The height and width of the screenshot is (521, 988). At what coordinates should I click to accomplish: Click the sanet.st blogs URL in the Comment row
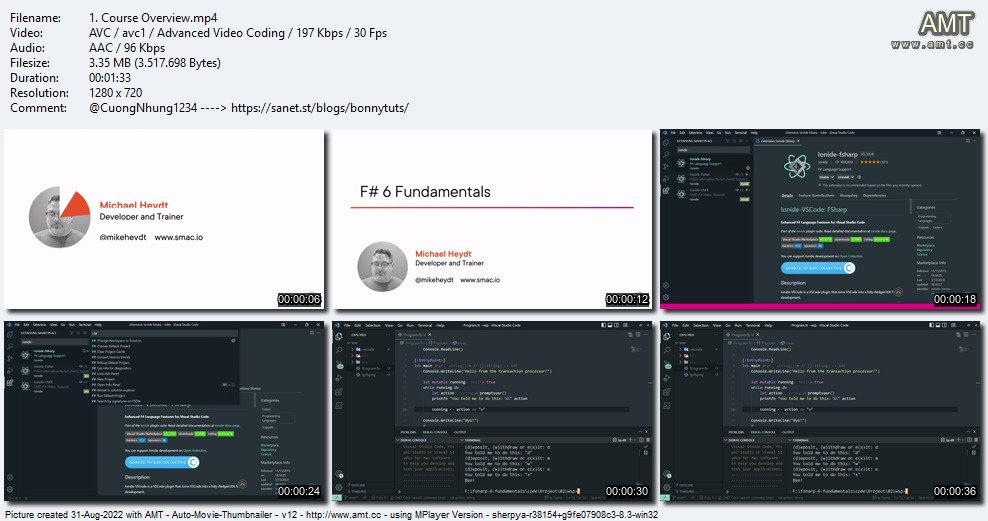click(319, 108)
